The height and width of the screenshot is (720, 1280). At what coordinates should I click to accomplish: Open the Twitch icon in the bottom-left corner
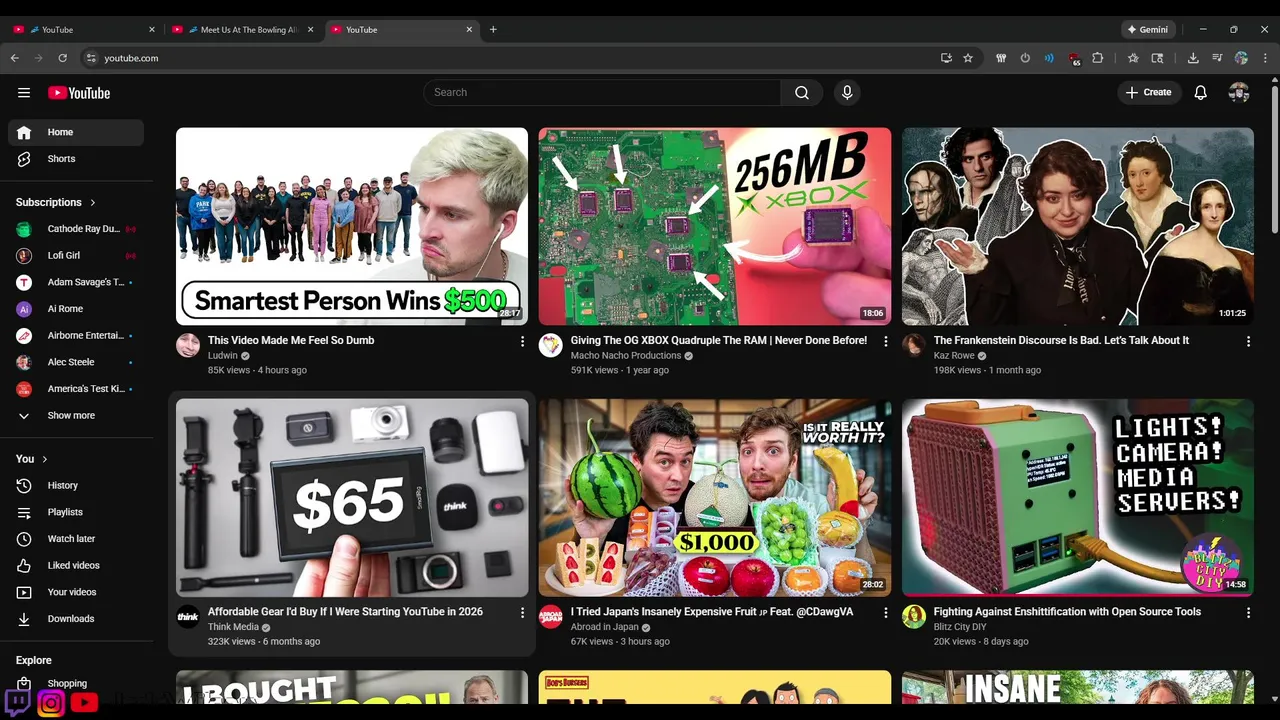pos(18,703)
